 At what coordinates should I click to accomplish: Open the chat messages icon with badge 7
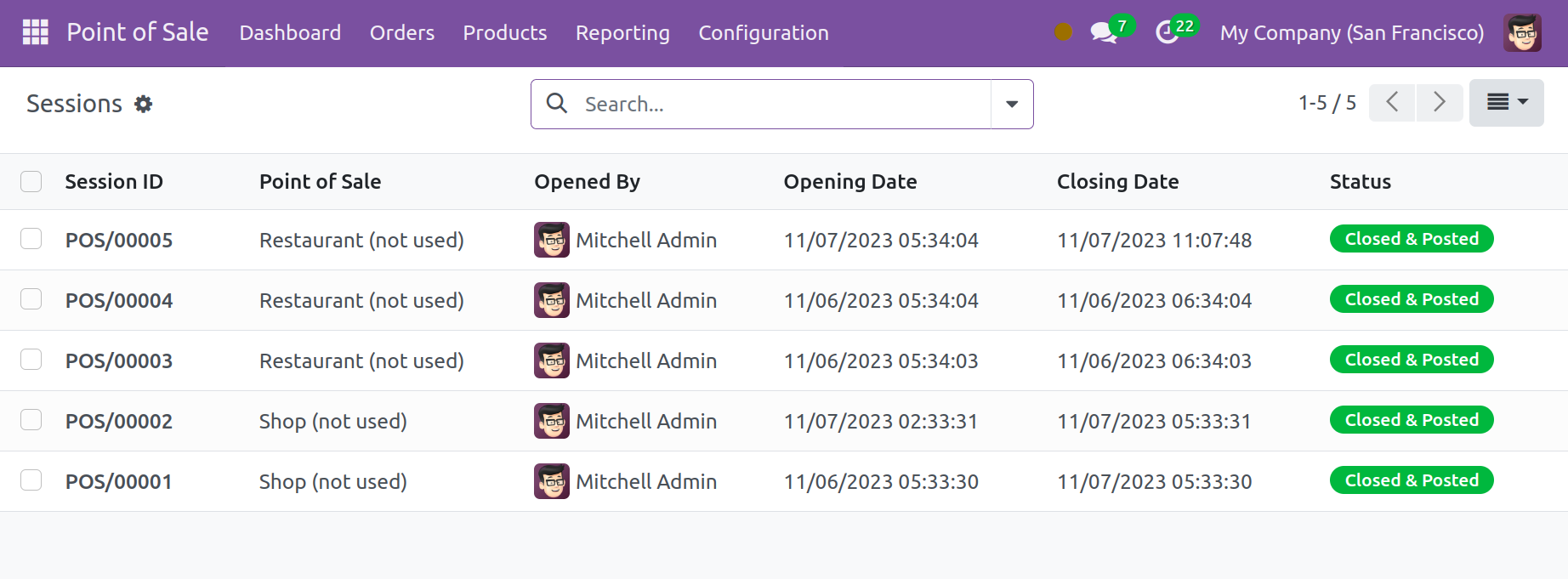point(1103,33)
